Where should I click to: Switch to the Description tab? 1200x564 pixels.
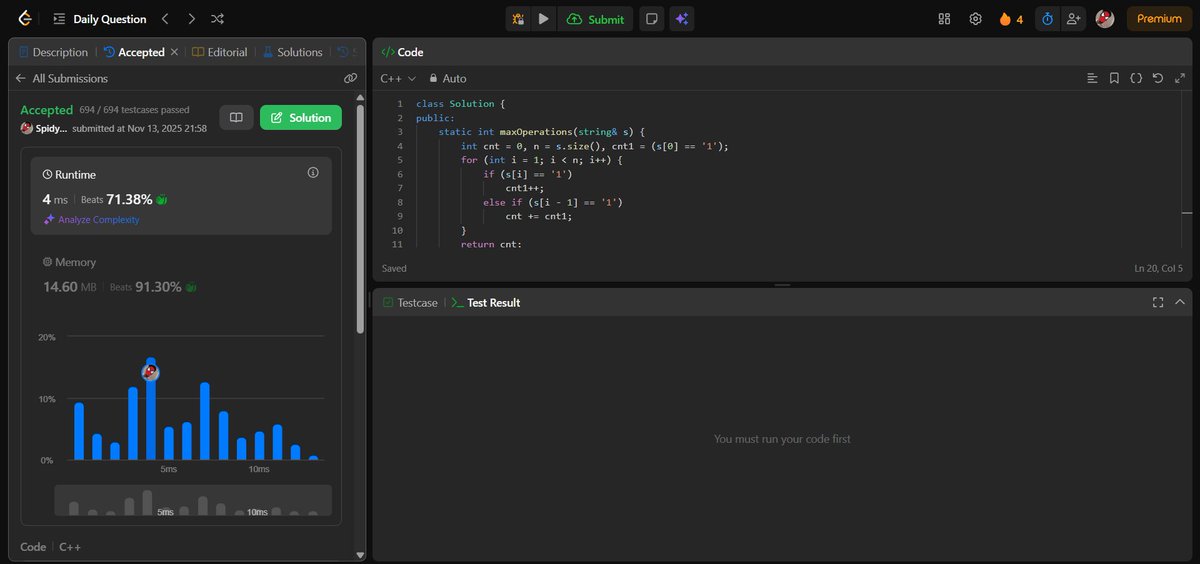(x=53, y=52)
